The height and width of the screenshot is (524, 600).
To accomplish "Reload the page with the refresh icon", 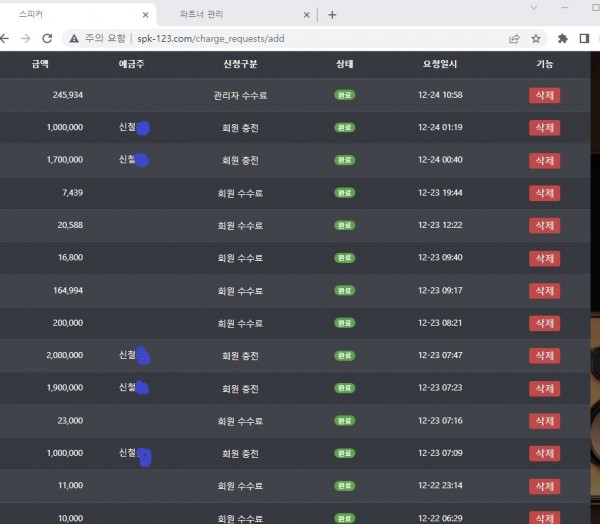I will pyautogui.click(x=47, y=38).
